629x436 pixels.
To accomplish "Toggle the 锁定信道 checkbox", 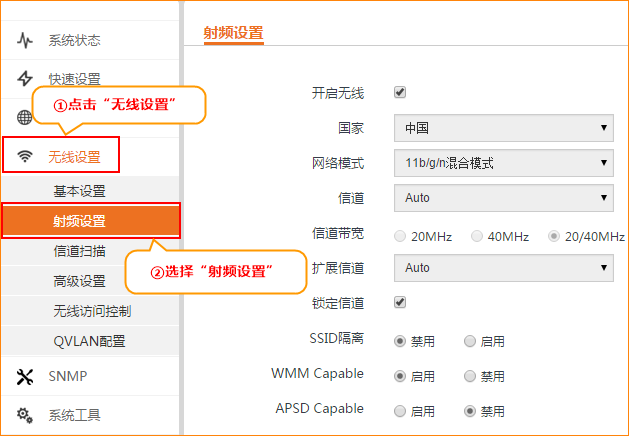I will point(400,302).
